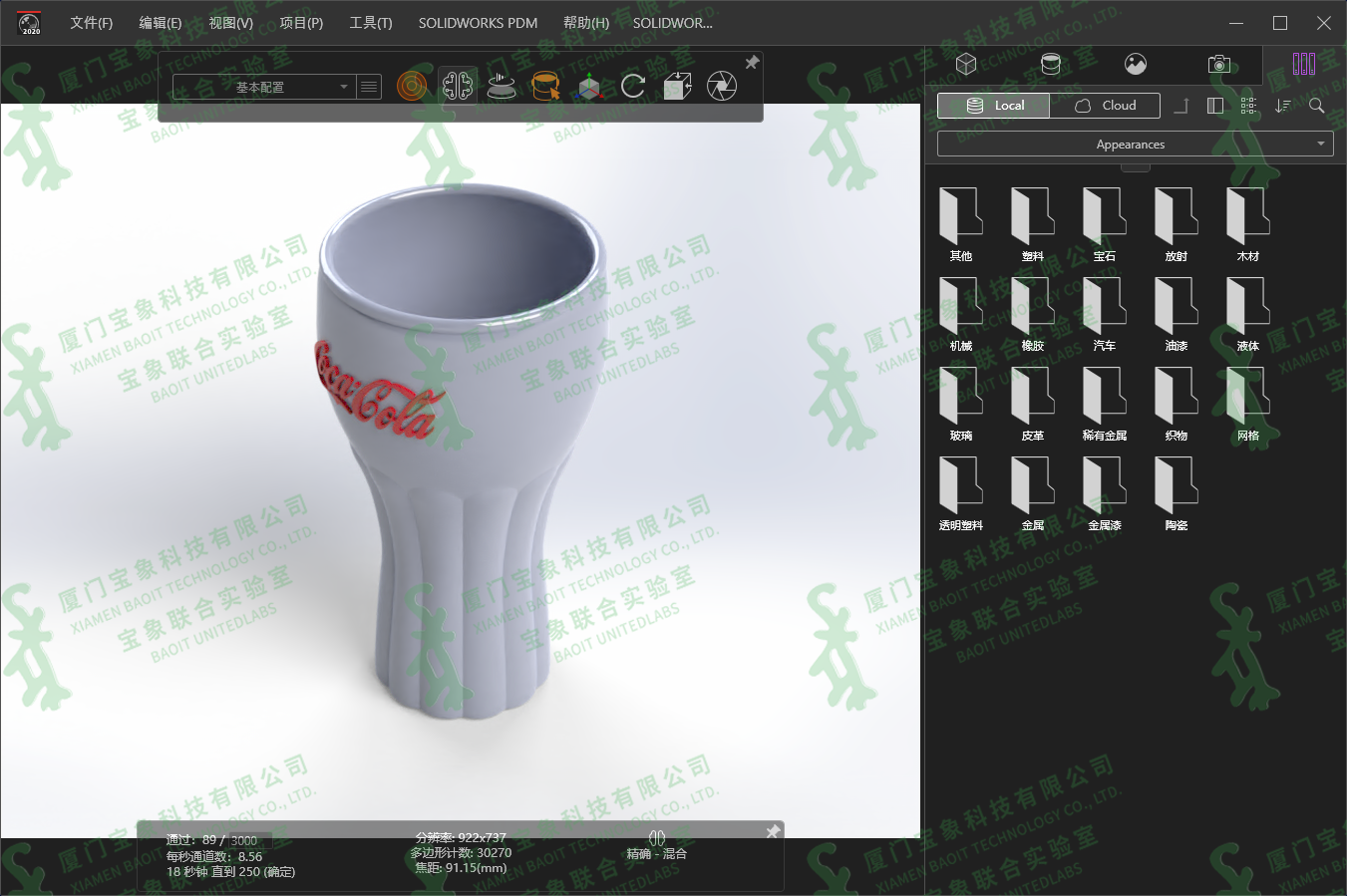
Task: Open the 宝石 appearance folder
Action: [1105, 224]
